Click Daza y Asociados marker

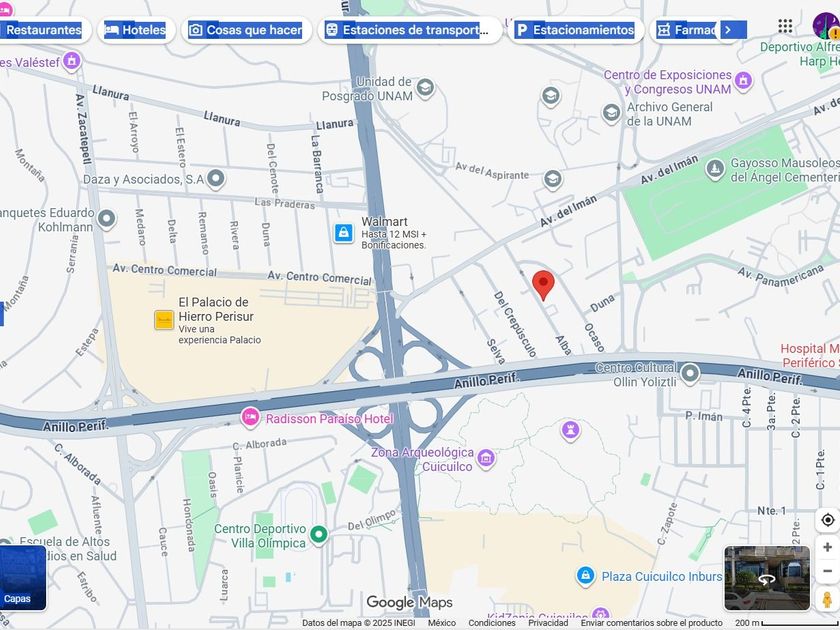(x=215, y=179)
